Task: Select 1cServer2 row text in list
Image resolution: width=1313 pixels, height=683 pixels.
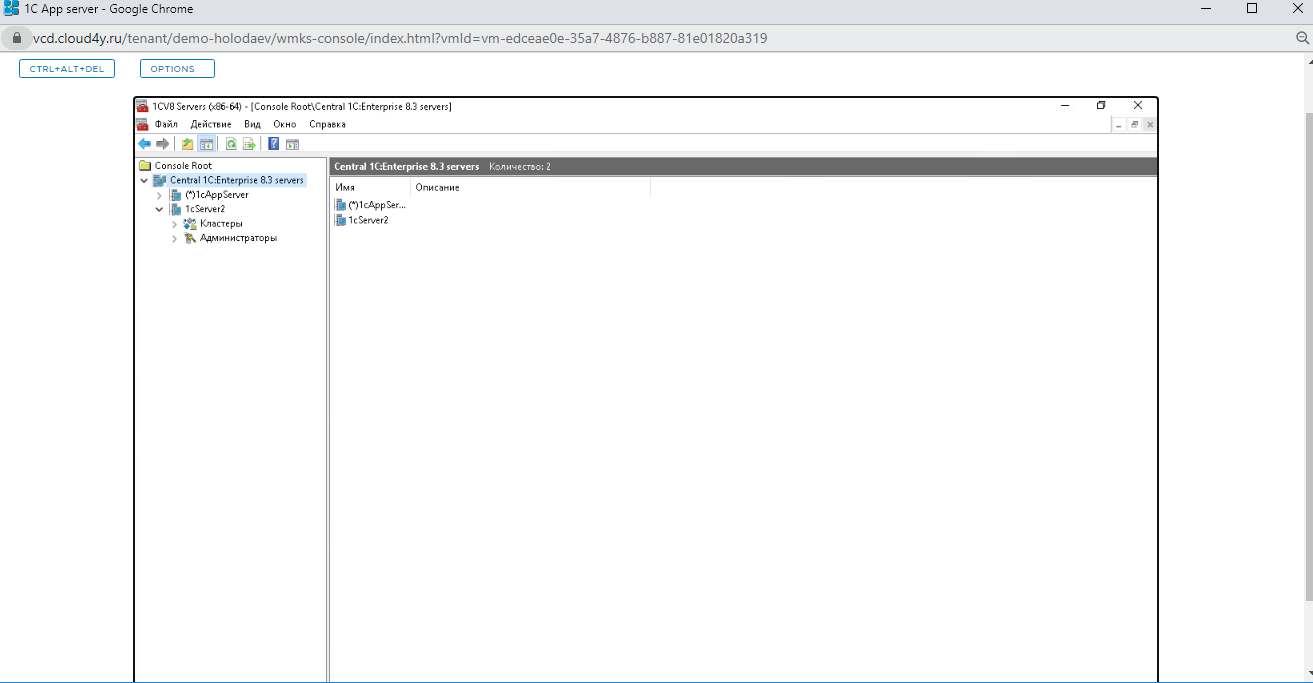Action: pyautogui.click(x=369, y=220)
